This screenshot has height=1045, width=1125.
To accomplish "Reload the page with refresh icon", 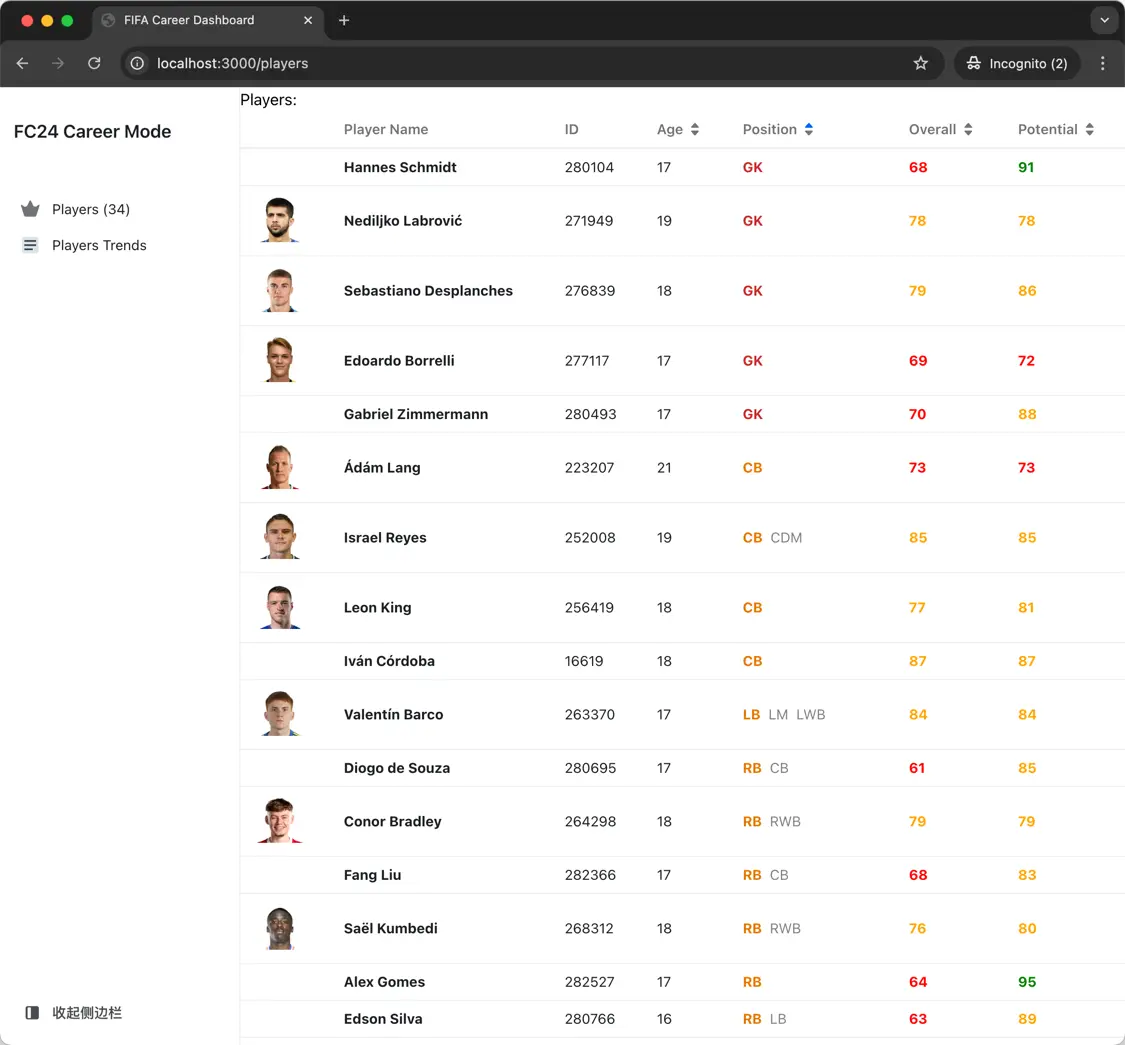I will coord(94,63).
